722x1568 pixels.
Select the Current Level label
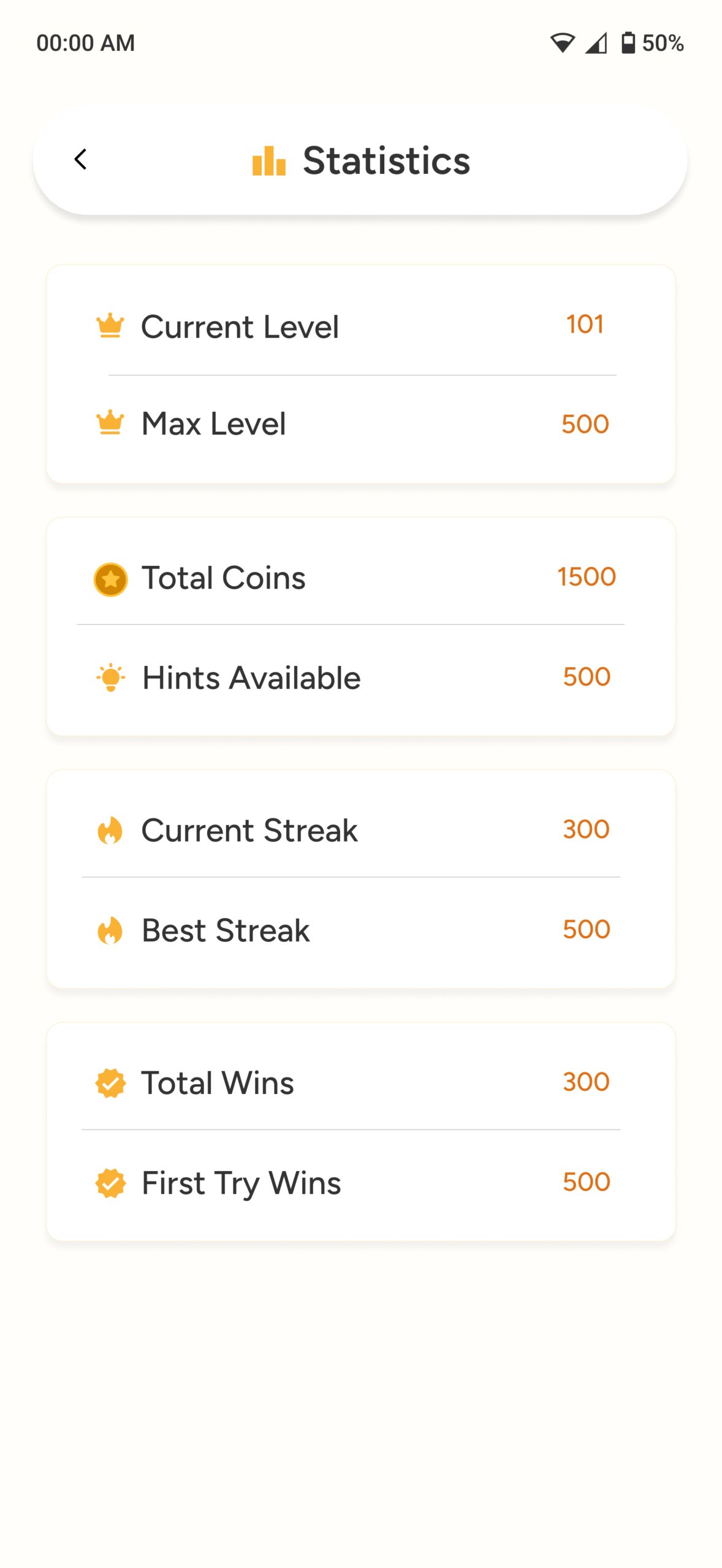click(240, 326)
